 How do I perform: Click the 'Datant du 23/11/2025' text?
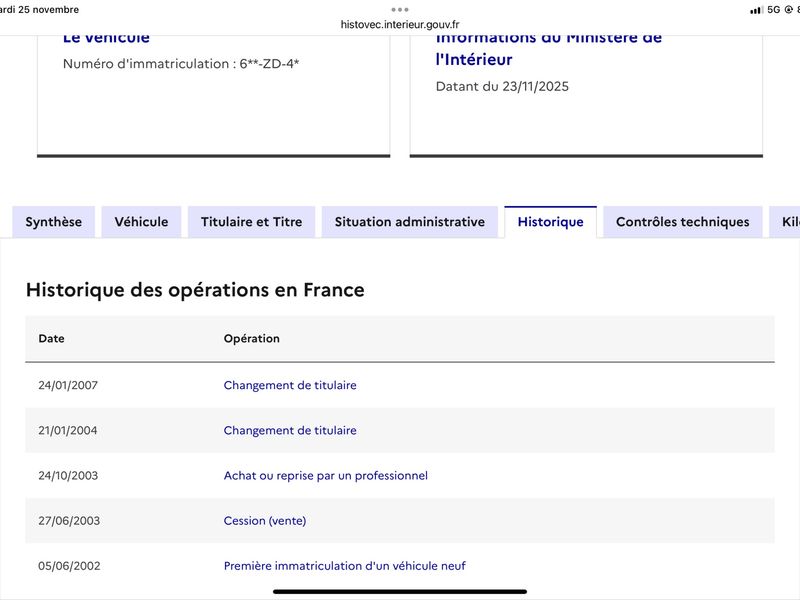tap(502, 86)
